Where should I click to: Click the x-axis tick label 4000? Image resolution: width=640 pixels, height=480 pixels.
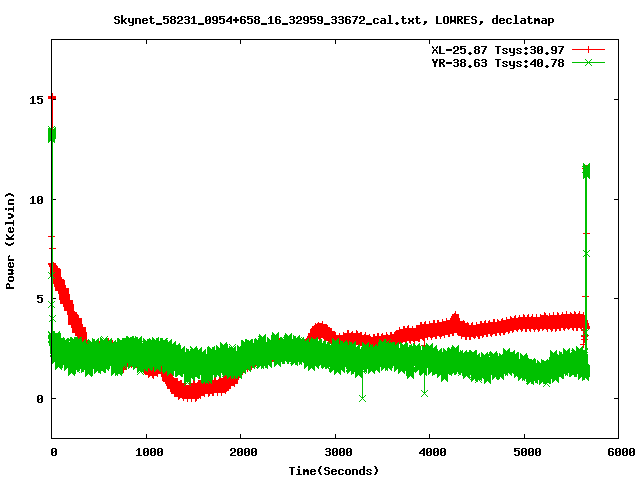(432, 452)
